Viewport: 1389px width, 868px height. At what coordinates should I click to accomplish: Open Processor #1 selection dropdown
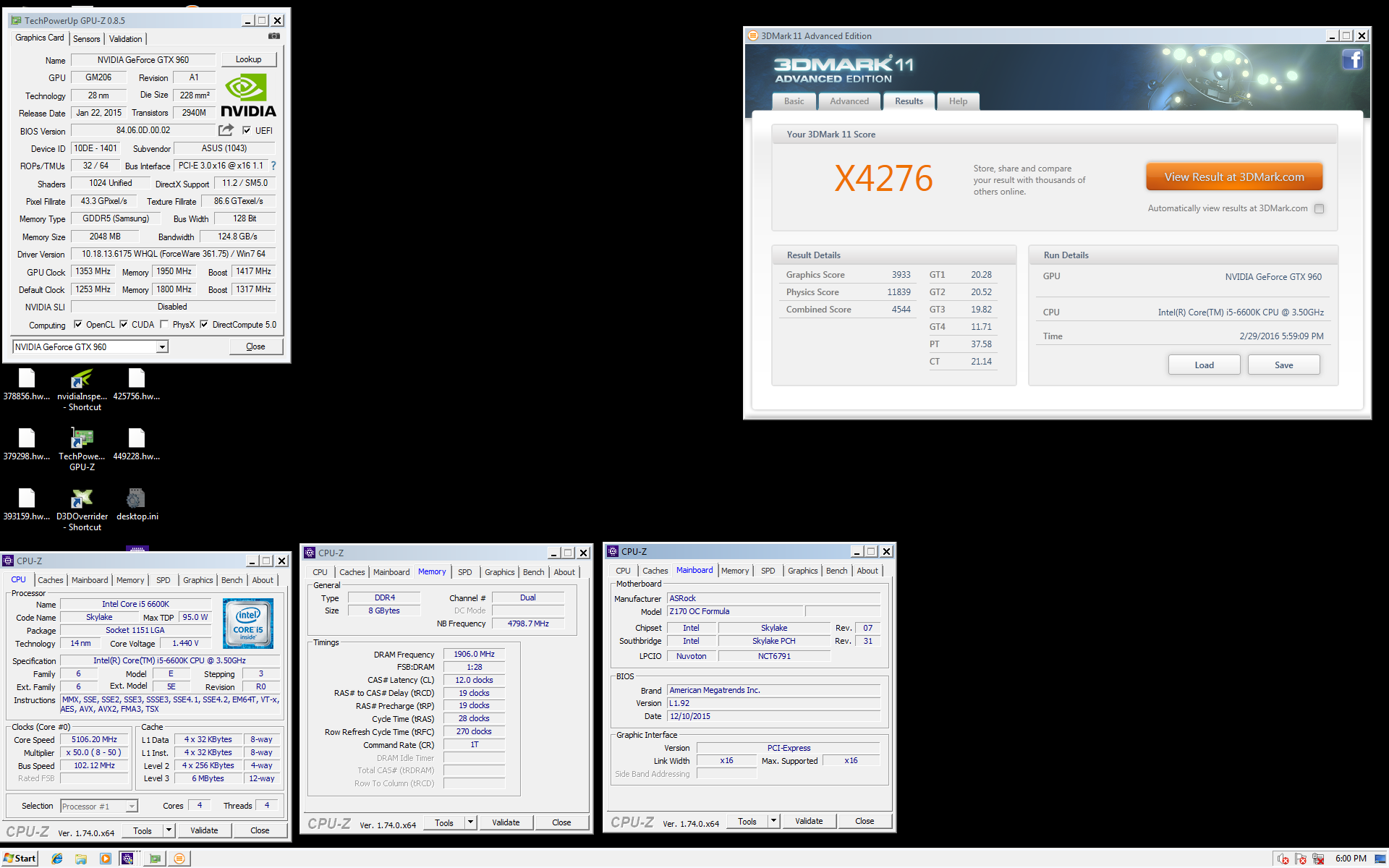(132, 806)
